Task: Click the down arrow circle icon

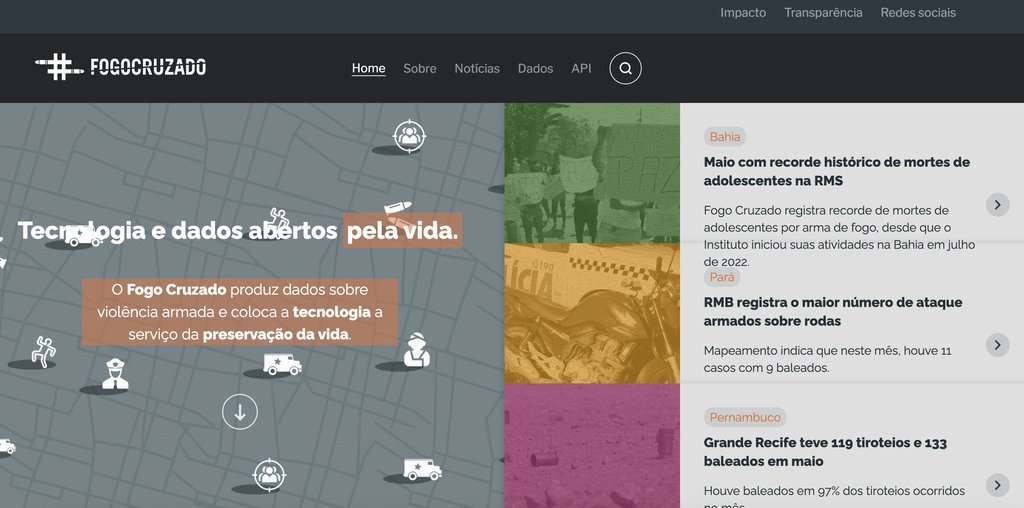Action: point(240,412)
